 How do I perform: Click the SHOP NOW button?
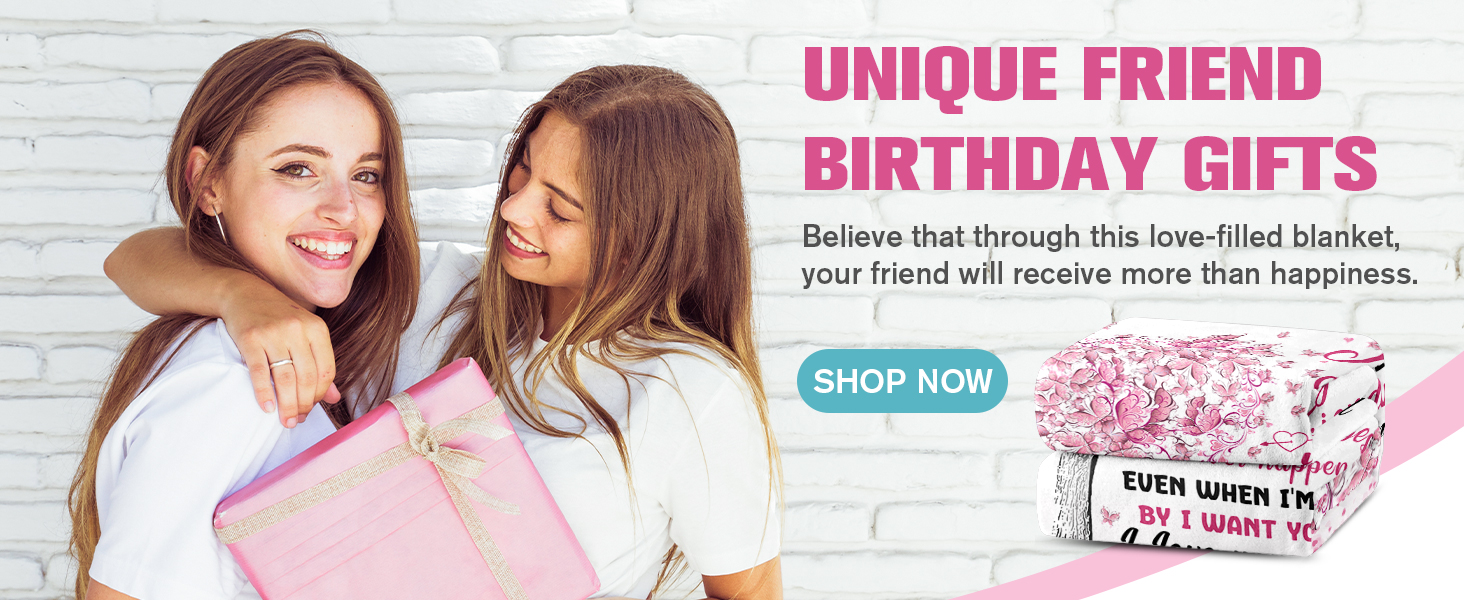(x=902, y=381)
